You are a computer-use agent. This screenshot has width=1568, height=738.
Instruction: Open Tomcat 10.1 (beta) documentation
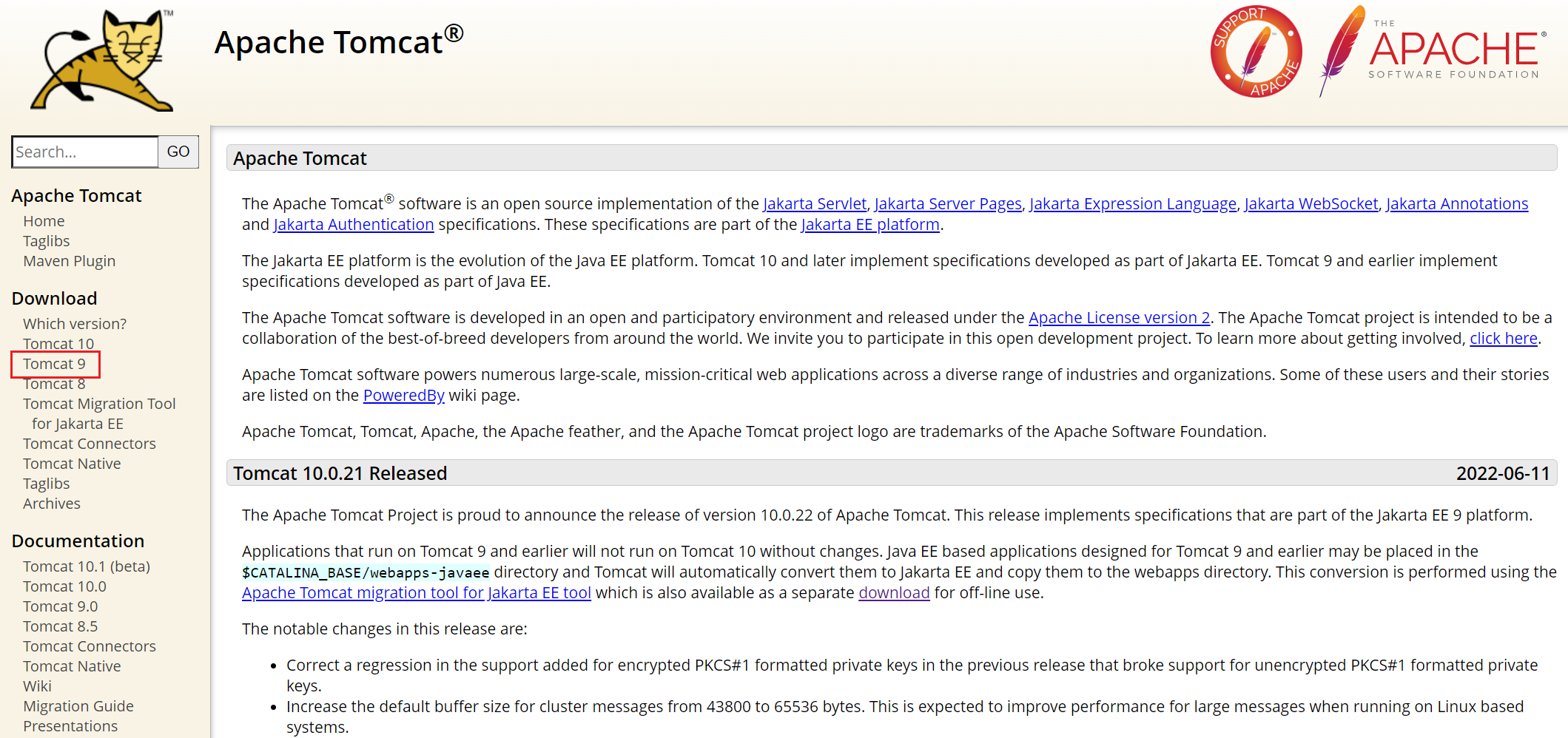pos(87,566)
